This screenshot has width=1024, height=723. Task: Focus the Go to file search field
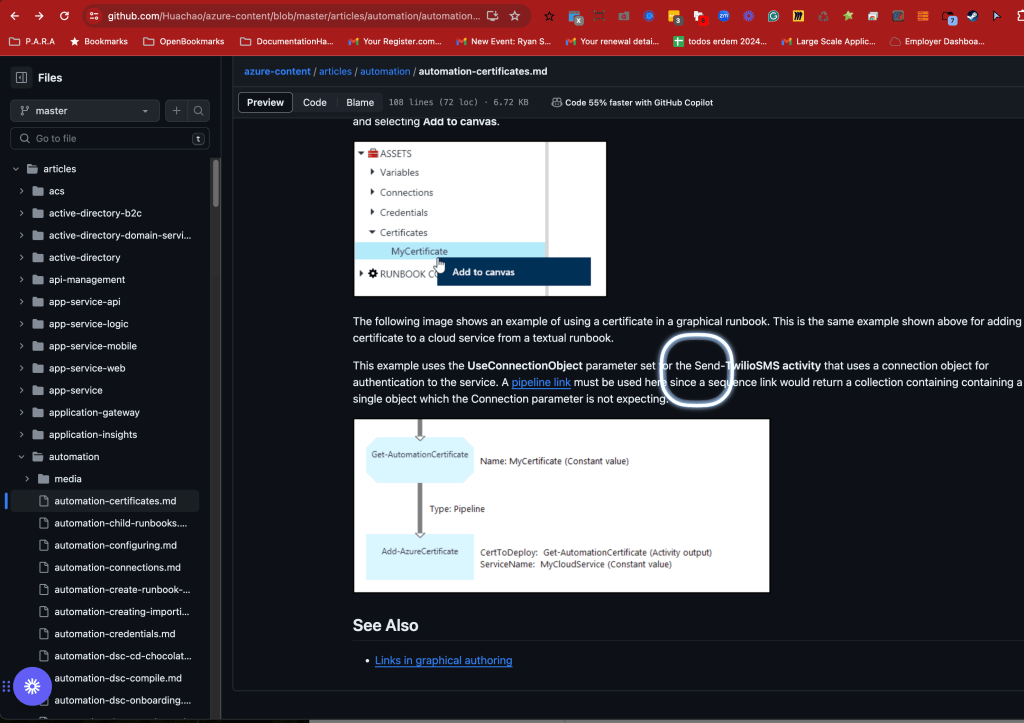tap(110, 138)
